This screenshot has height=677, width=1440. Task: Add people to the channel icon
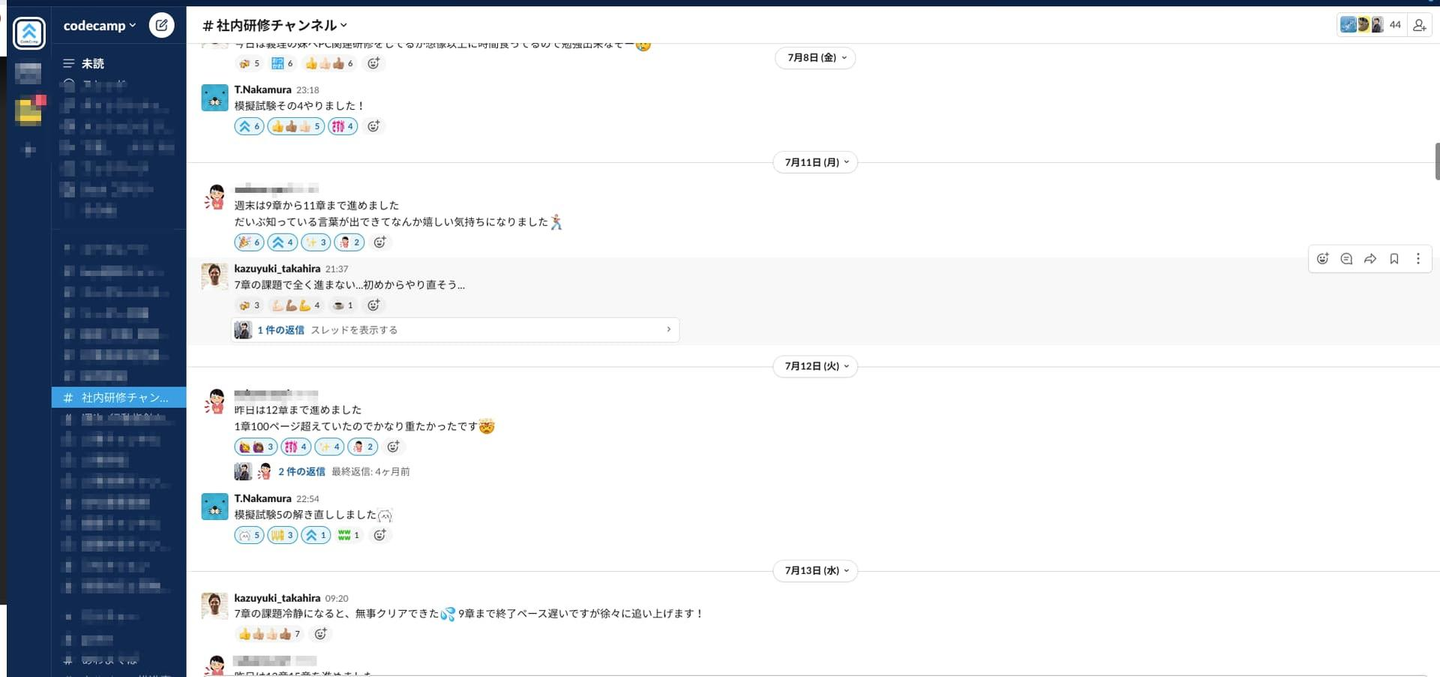click(x=1419, y=25)
